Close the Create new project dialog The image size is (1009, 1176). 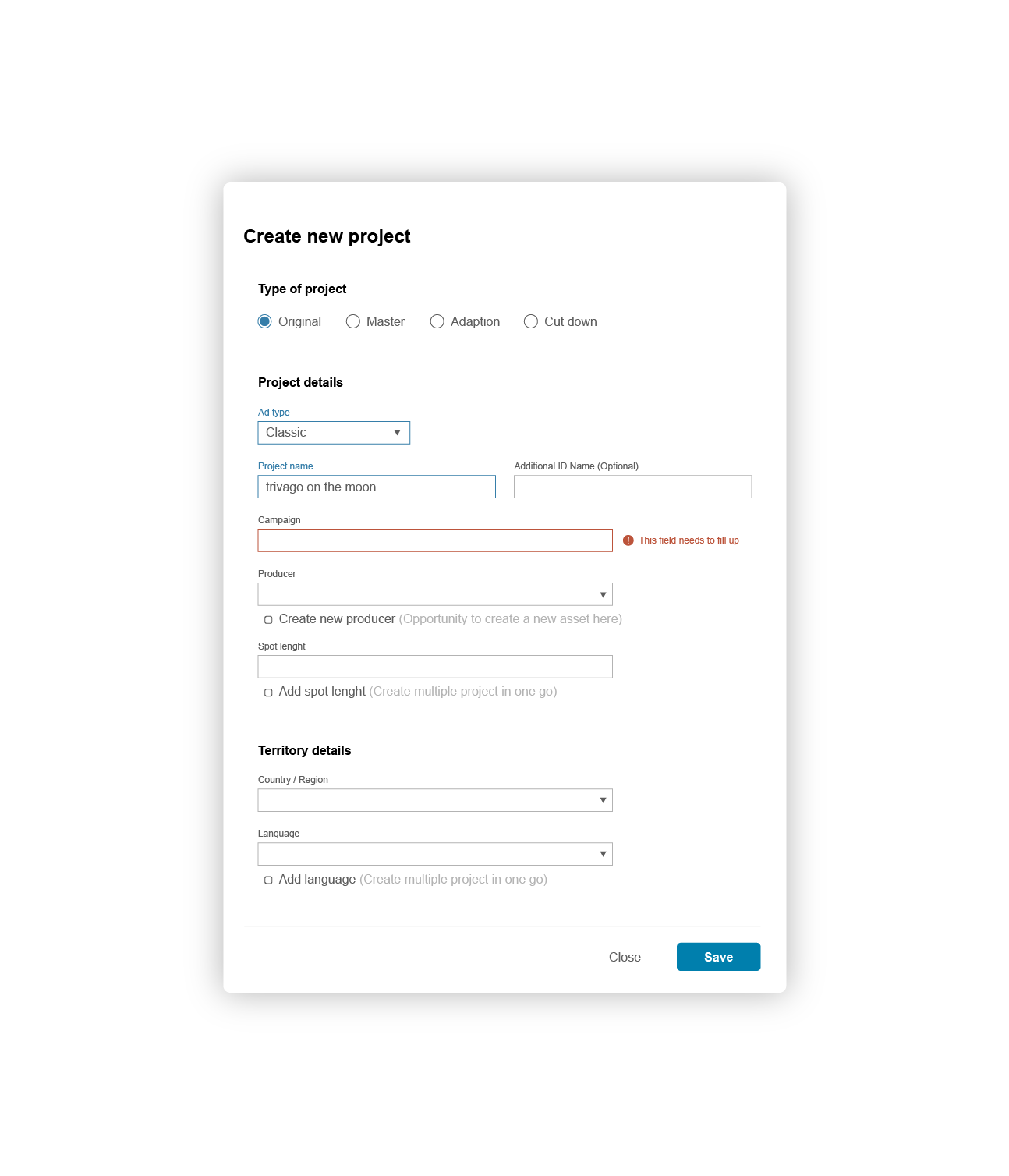coord(625,957)
